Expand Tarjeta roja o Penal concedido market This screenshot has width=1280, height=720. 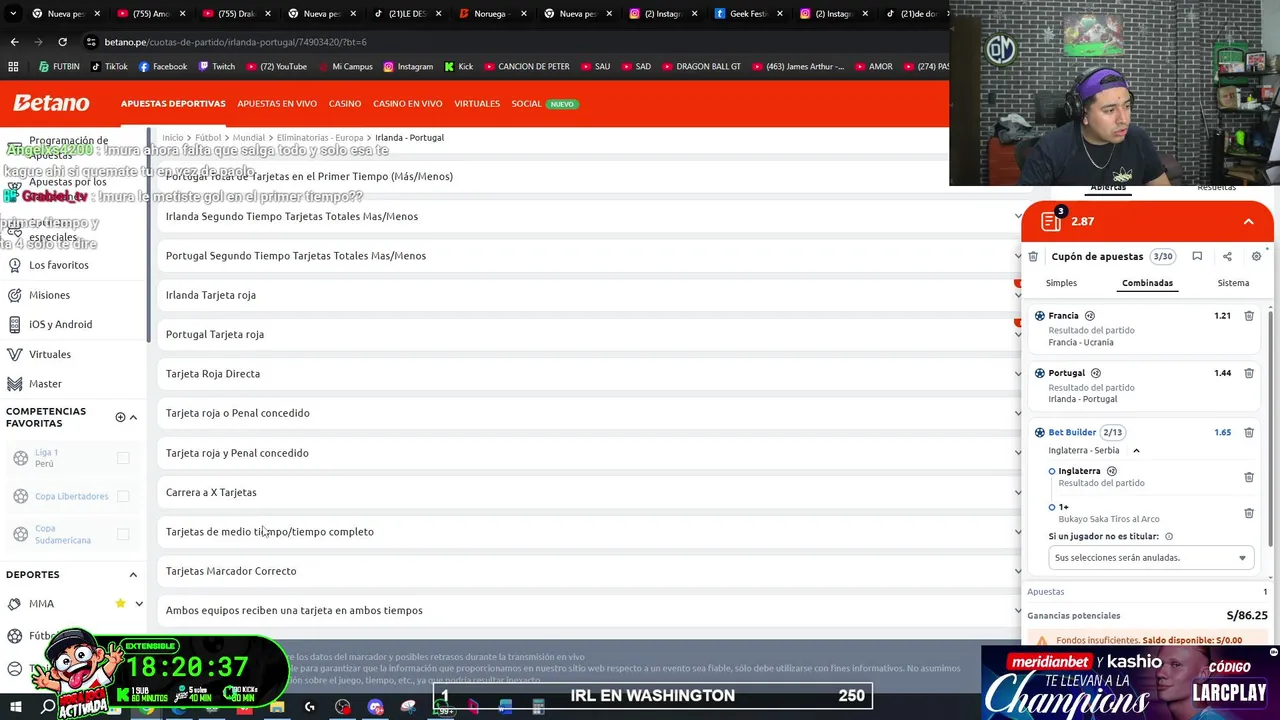pyautogui.click(x=1018, y=413)
